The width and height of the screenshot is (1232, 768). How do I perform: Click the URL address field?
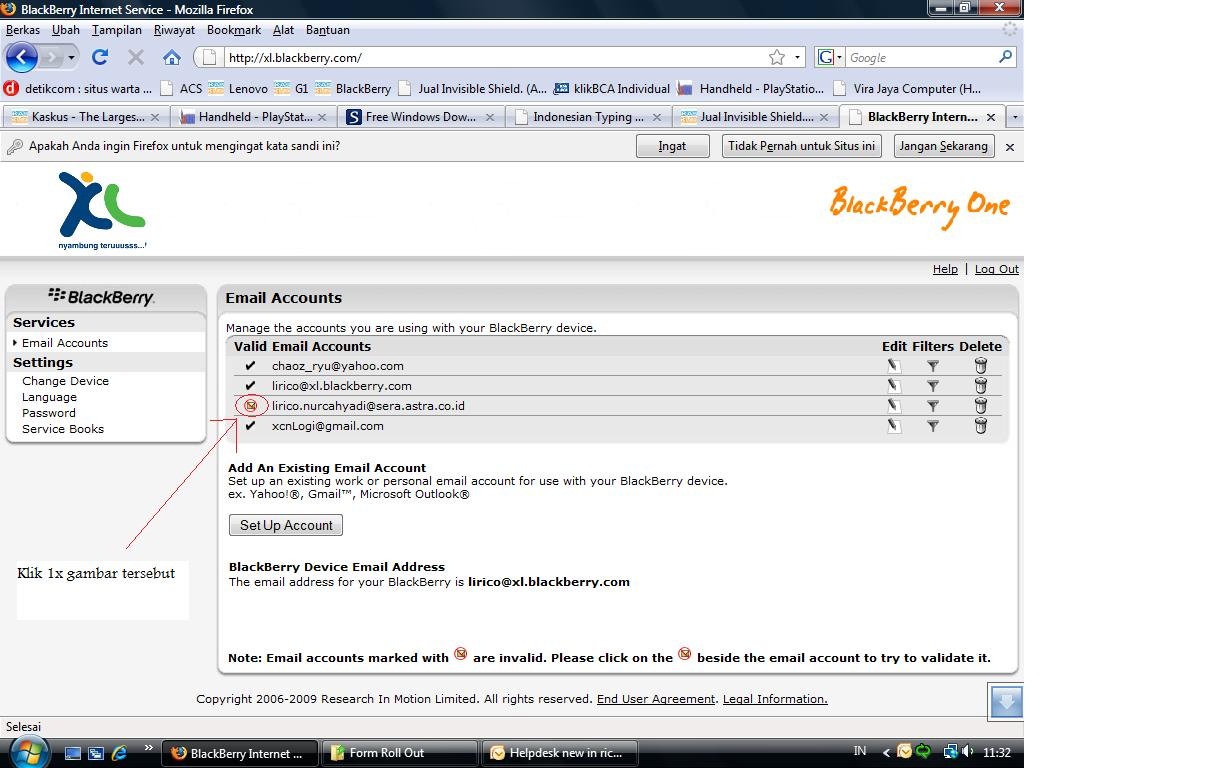click(x=495, y=58)
